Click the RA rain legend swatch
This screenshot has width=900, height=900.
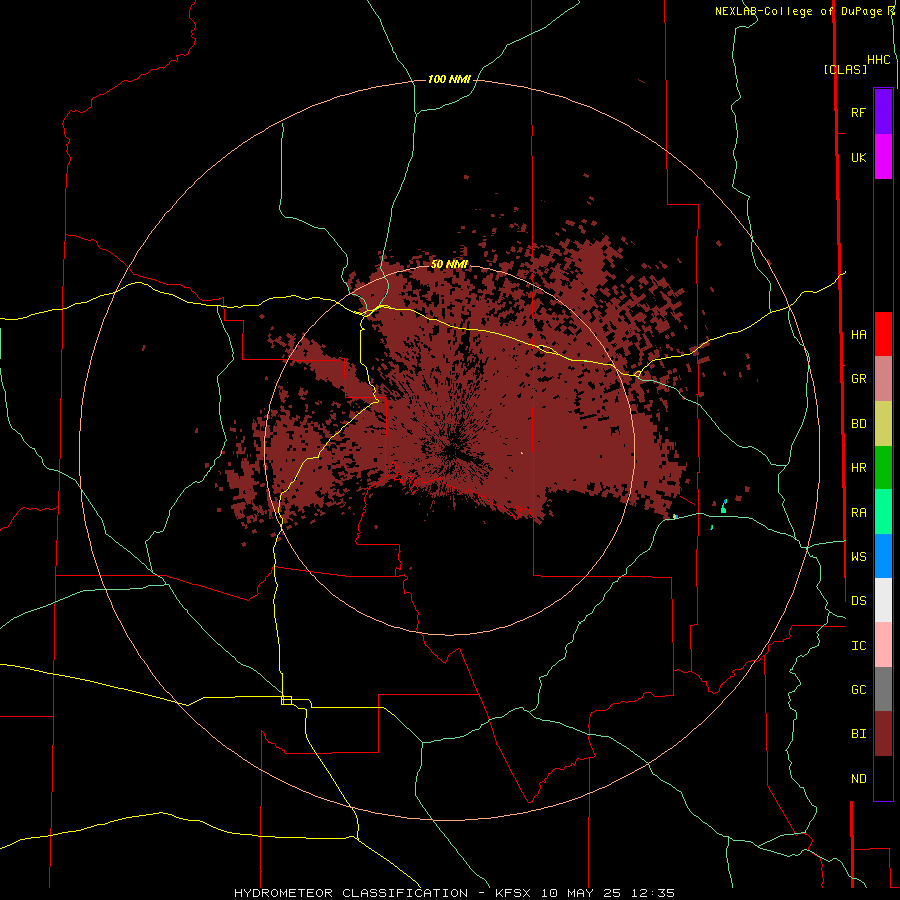883,512
